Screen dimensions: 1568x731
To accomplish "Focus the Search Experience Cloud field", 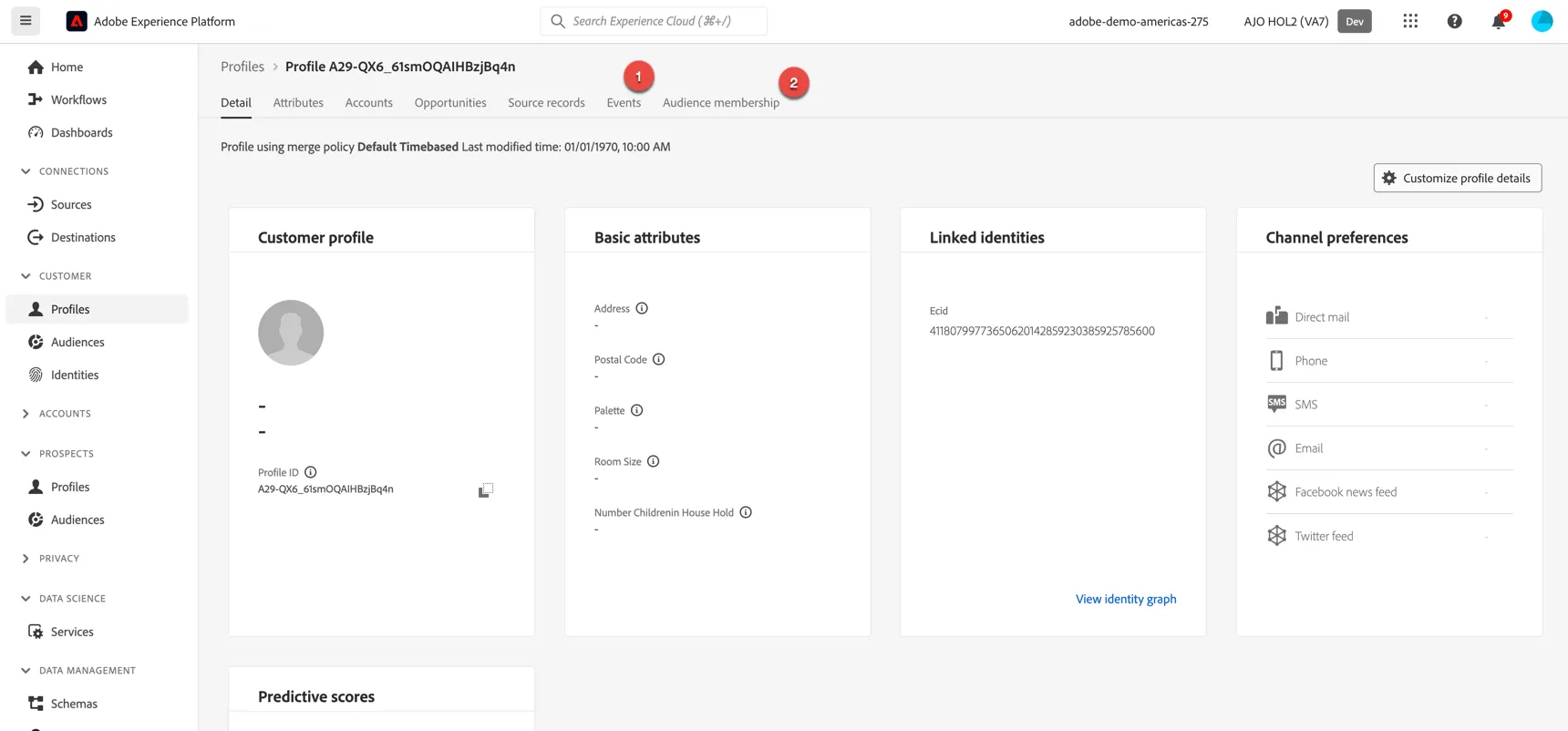I will [x=654, y=21].
